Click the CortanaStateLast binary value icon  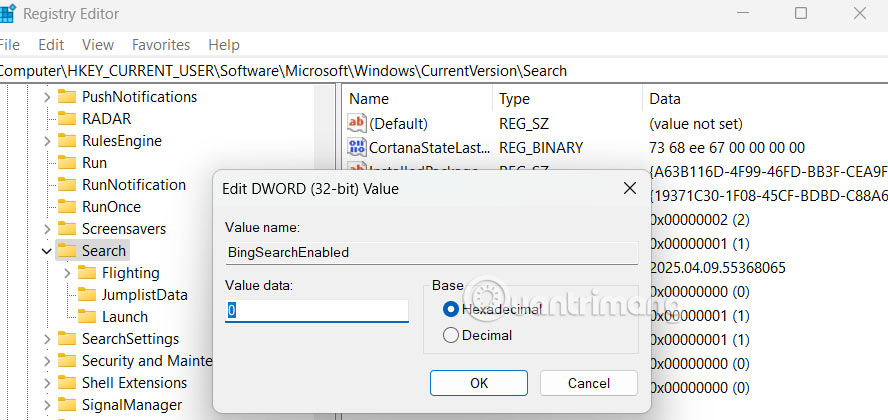[x=357, y=148]
